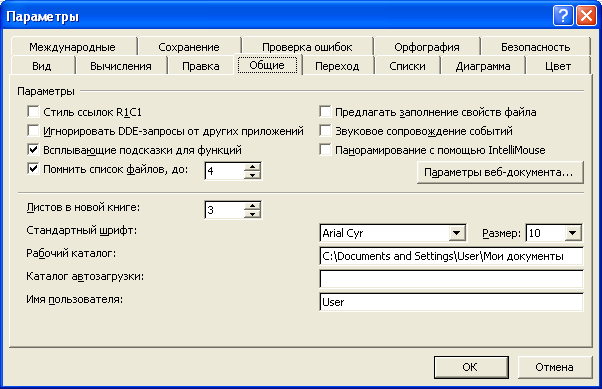This screenshot has width=602, height=389.
Task: Toggle Панорамирование с помощью IntelliMouse
Action: point(325,149)
